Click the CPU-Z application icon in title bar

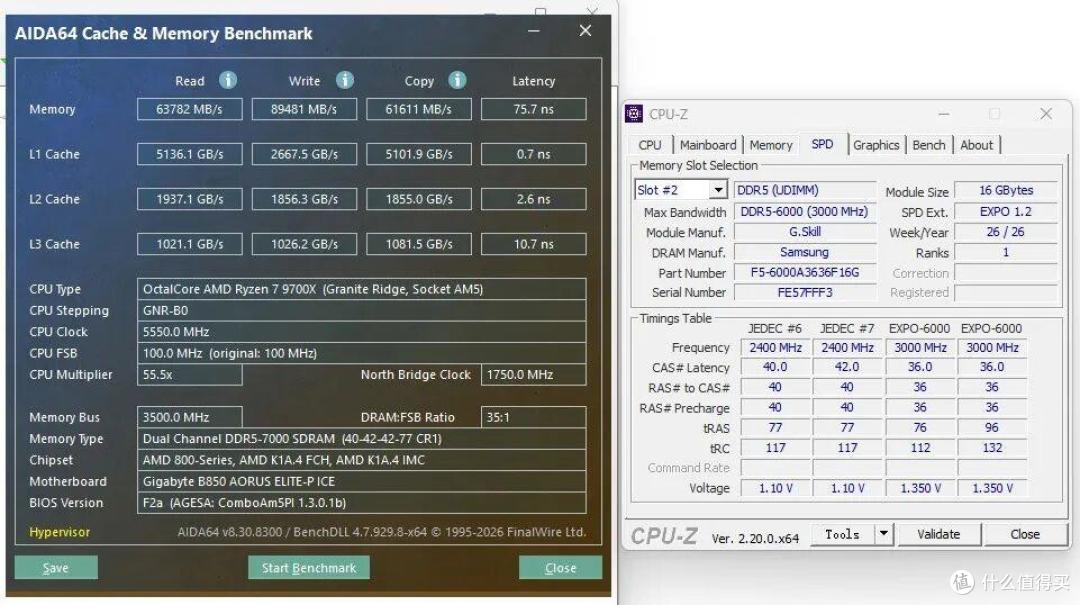(x=634, y=114)
